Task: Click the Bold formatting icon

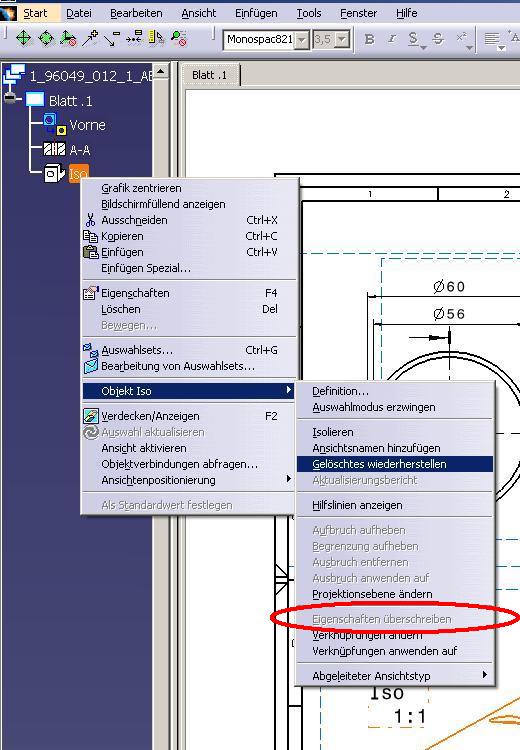Action: (369, 39)
